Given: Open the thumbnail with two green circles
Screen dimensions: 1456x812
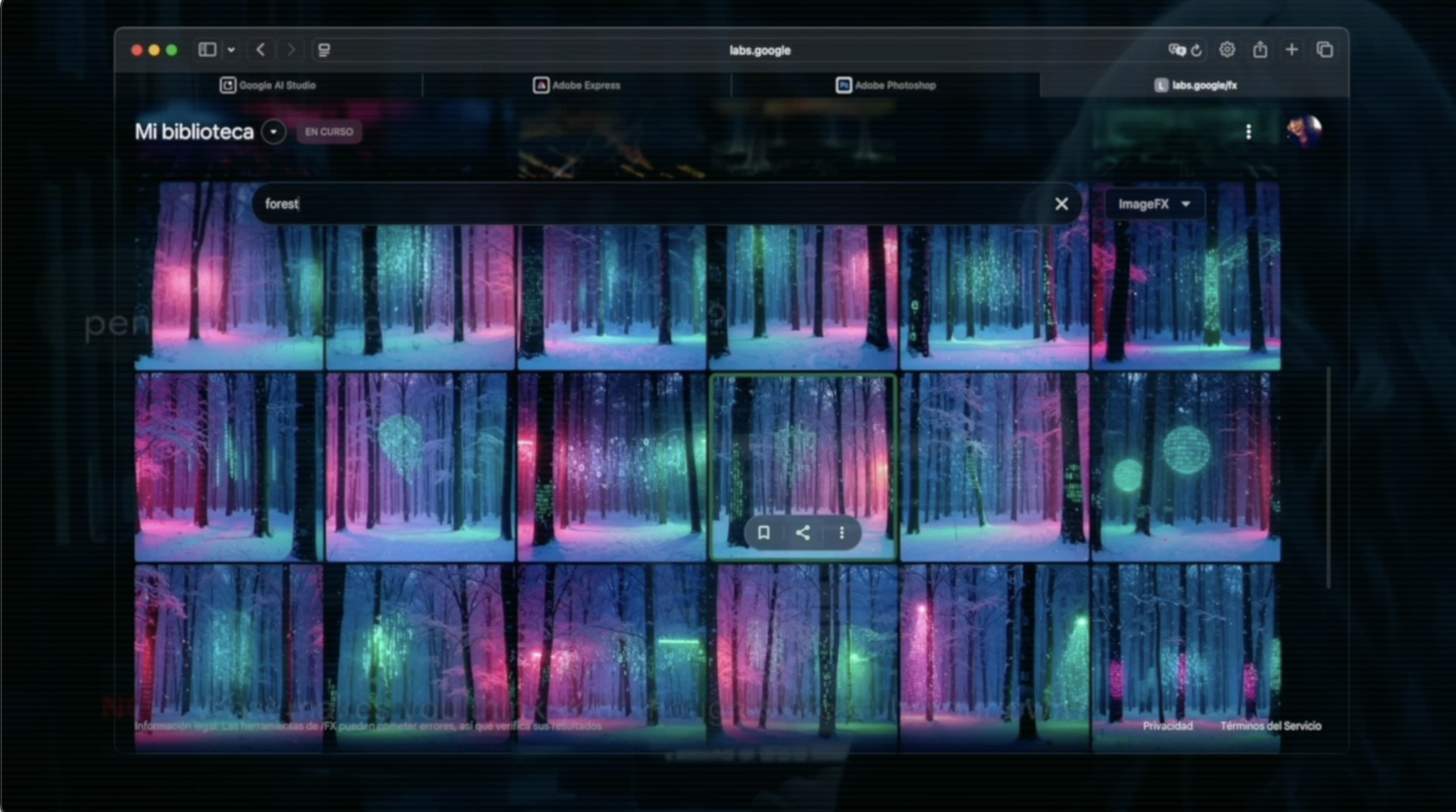Looking at the screenshot, I should click(1185, 467).
